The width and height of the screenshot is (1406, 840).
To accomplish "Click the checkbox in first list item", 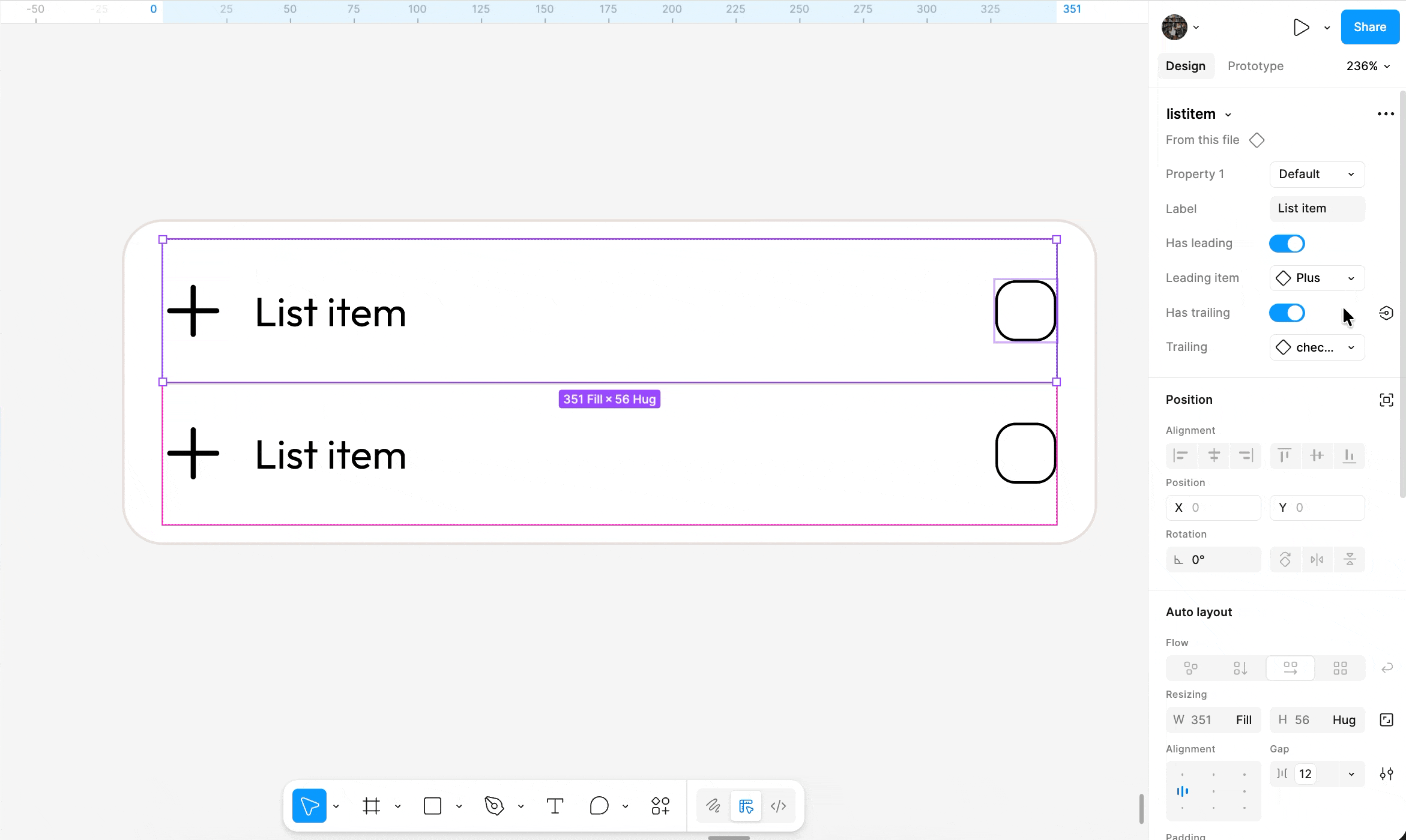I will [x=1025, y=311].
